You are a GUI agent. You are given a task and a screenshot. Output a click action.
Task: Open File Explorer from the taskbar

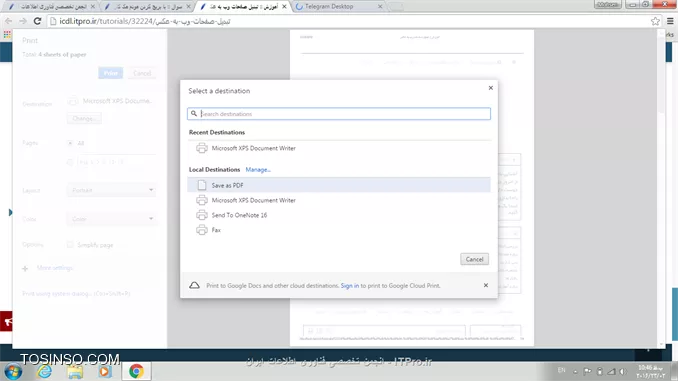(75, 371)
